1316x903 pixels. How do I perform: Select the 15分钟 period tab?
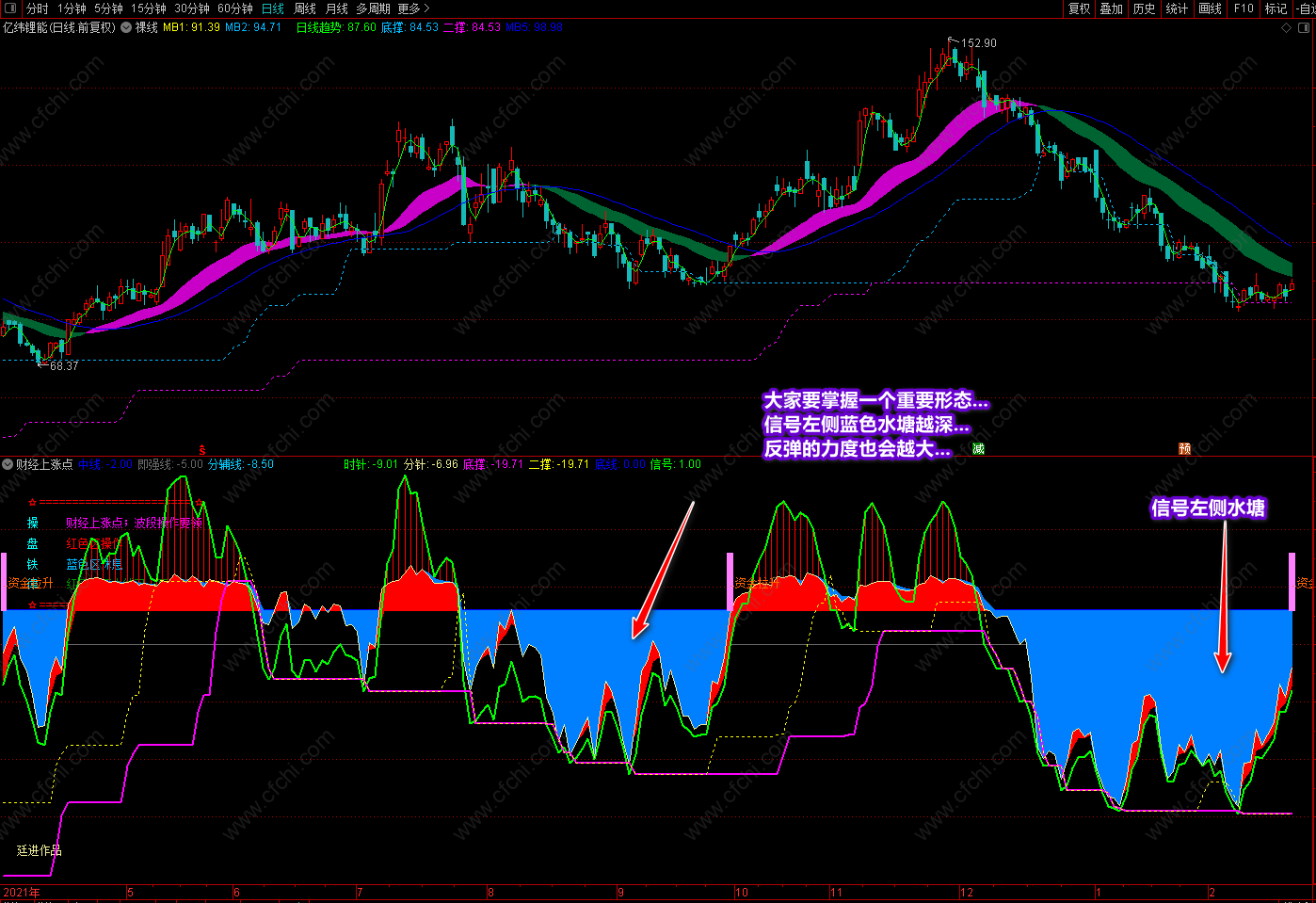(x=149, y=8)
